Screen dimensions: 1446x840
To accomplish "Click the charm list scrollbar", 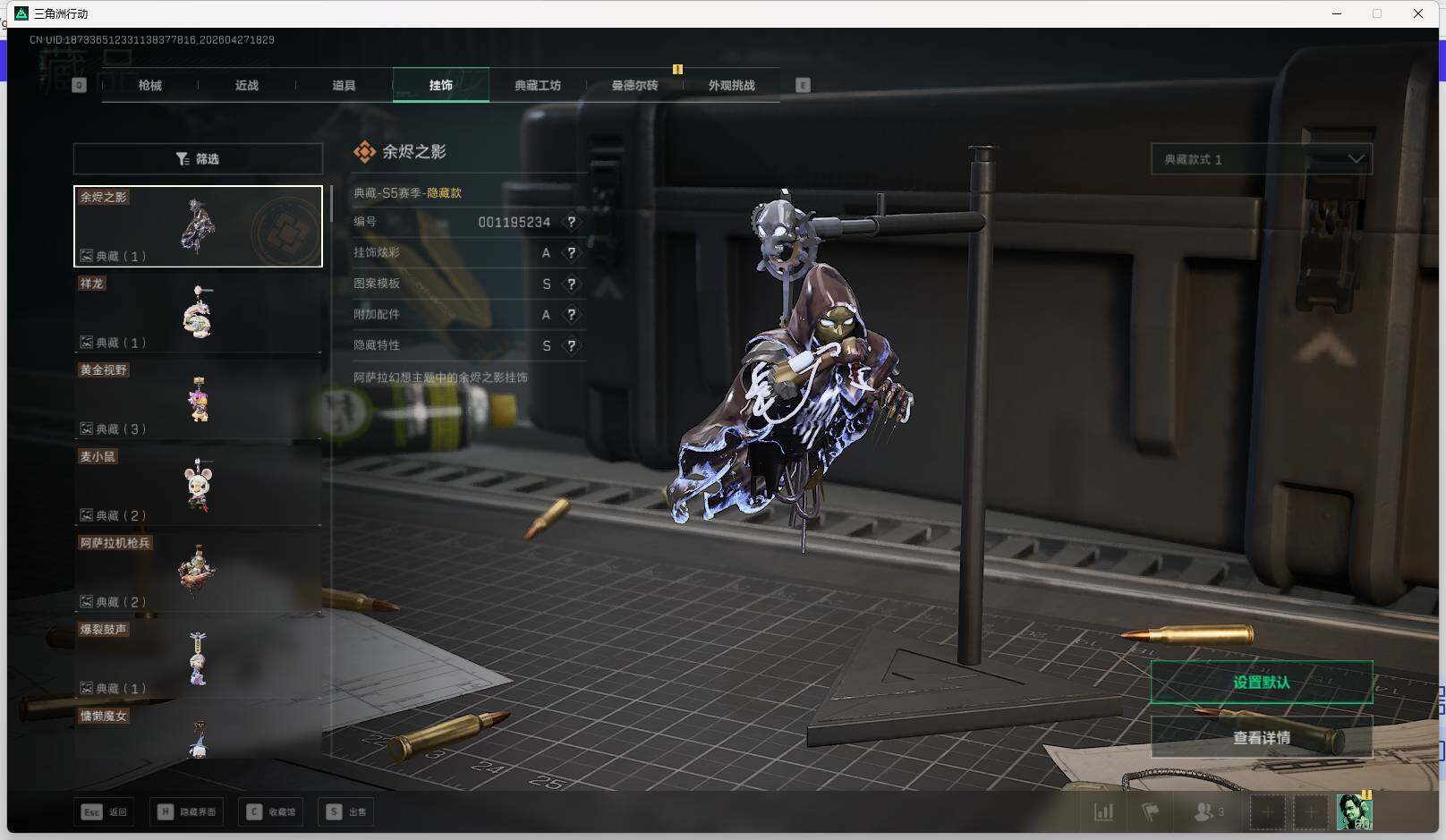I will 331,204.
